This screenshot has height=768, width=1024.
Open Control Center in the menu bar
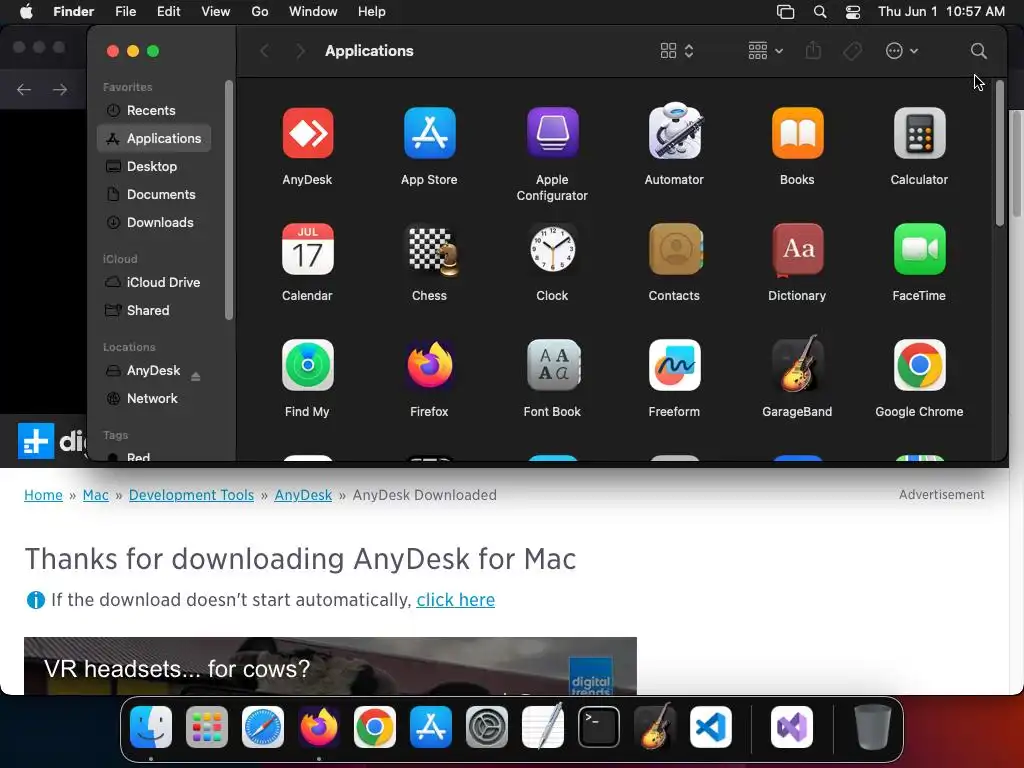coord(853,12)
